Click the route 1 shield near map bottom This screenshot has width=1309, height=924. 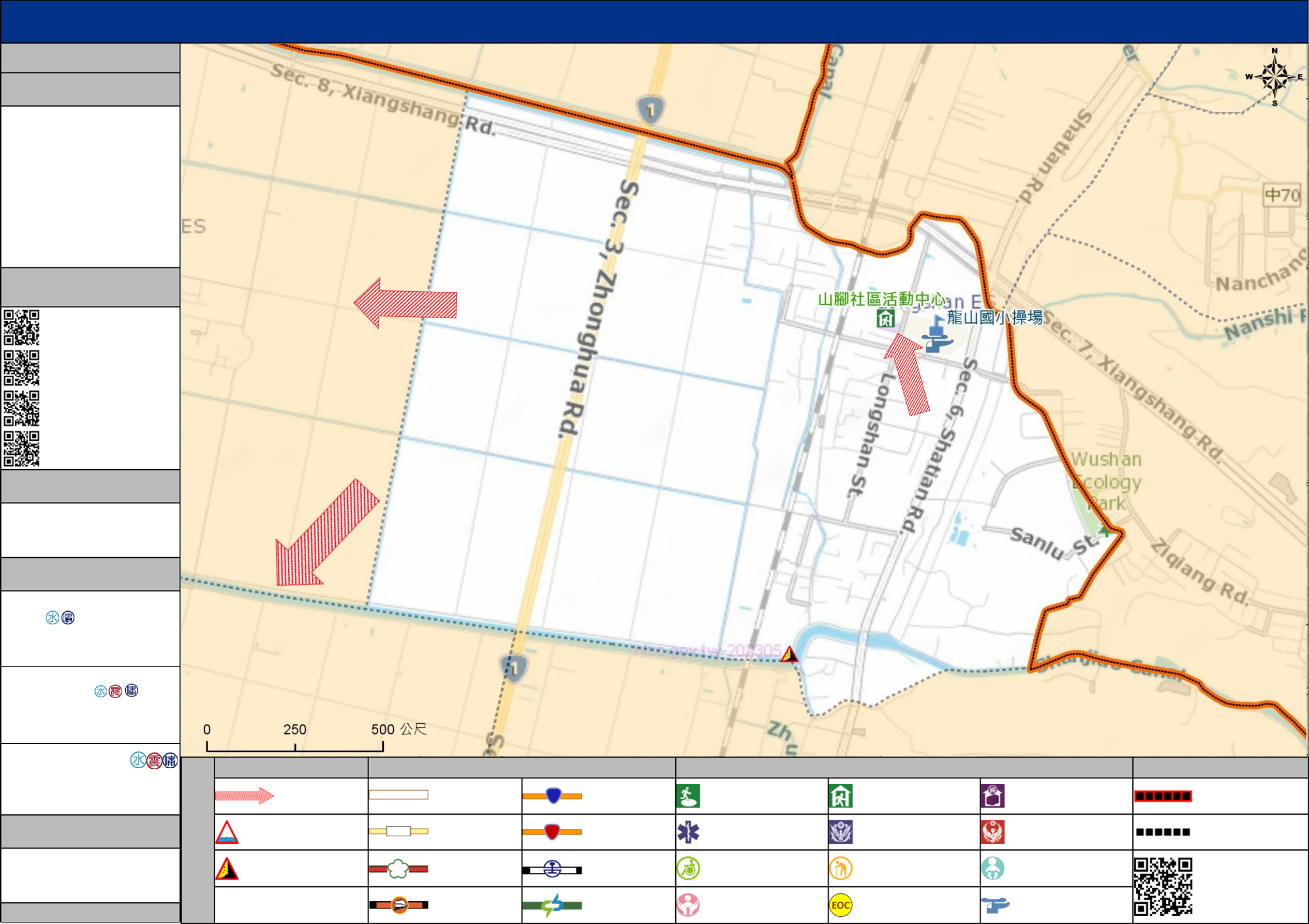click(514, 667)
